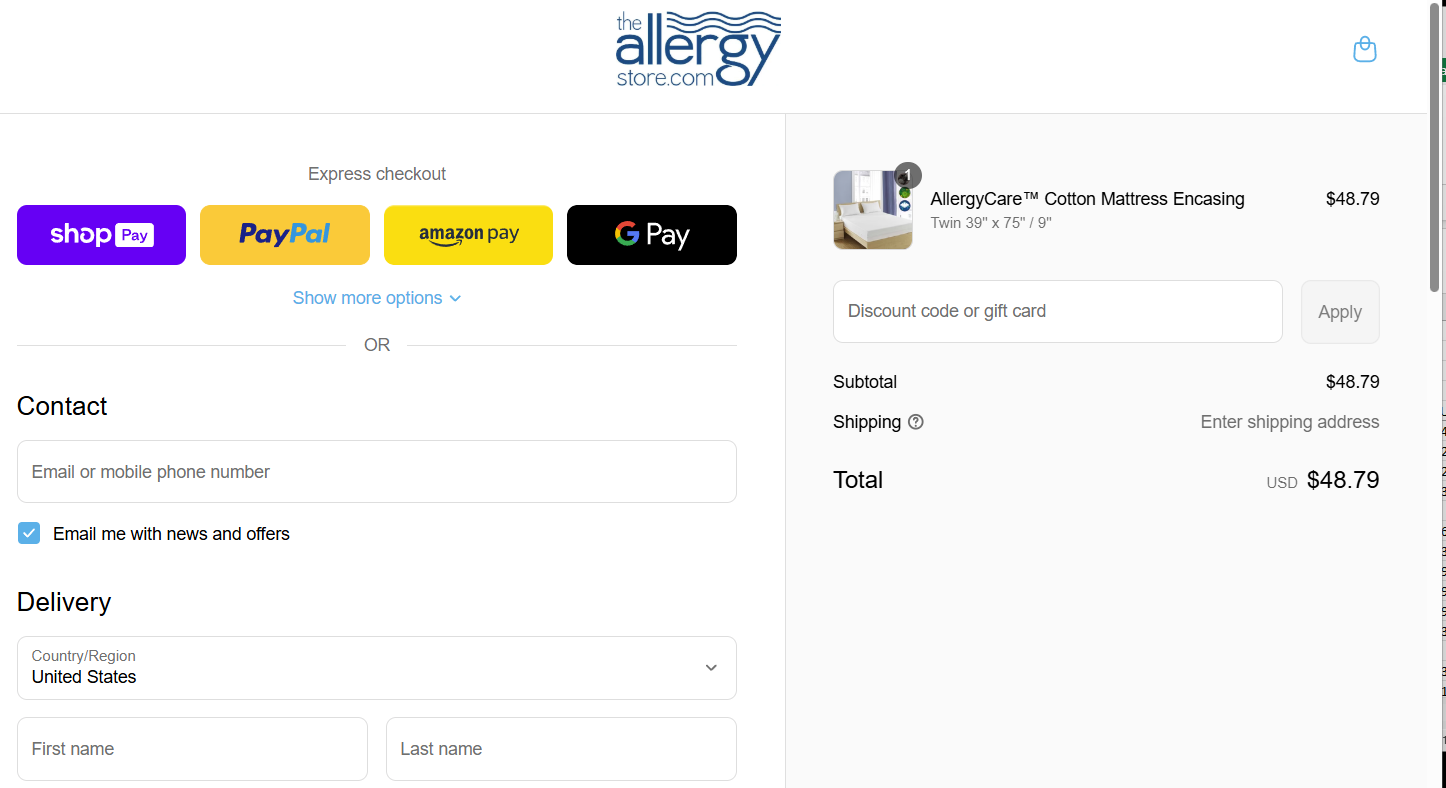Pay with Shop Pay express button
This screenshot has width=1446, height=788.
101,235
